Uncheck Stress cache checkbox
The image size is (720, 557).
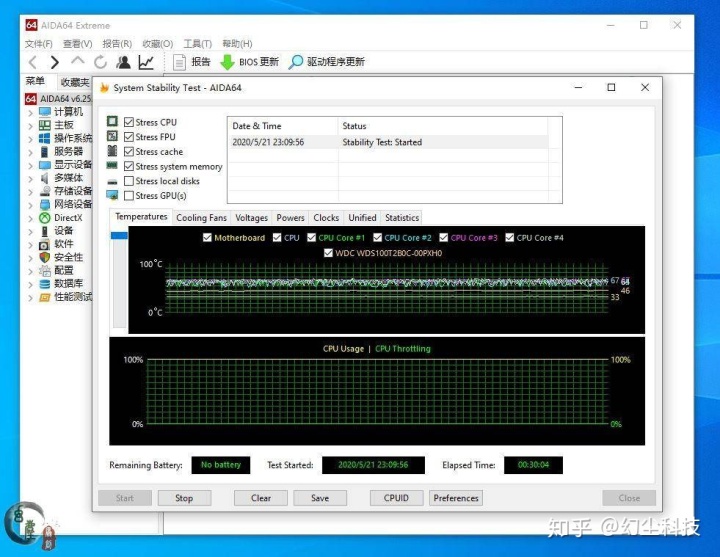[x=129, y=152]
